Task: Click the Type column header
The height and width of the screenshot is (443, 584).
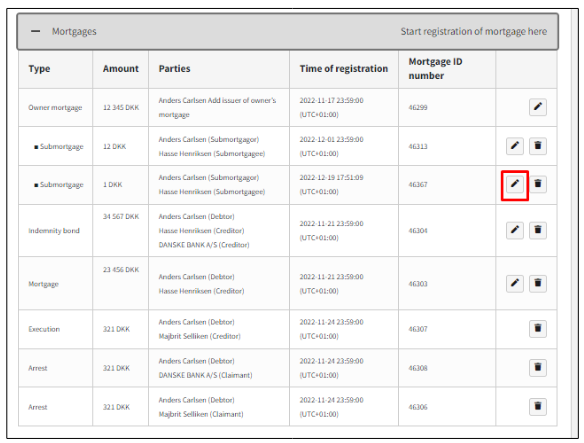Action: [x=39, y=69]
